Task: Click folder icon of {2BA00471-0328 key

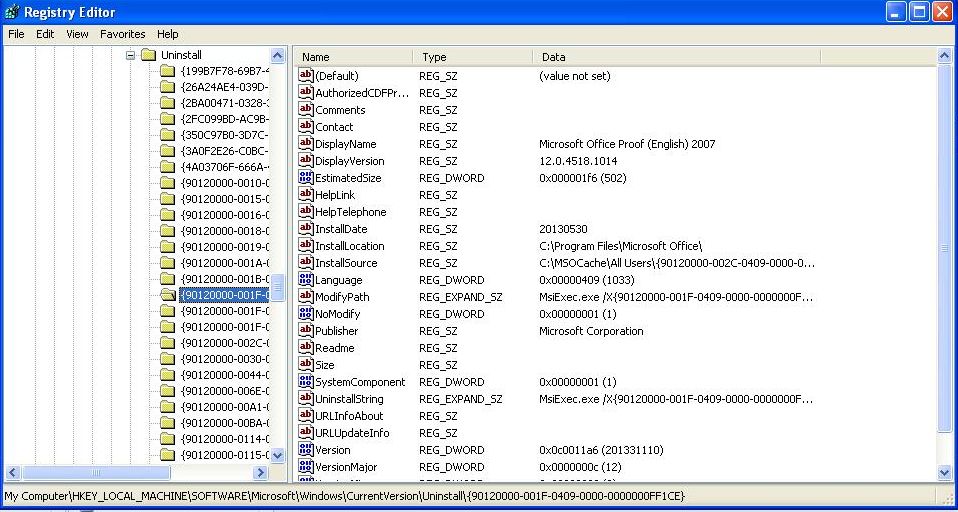Action: point(167,103)
